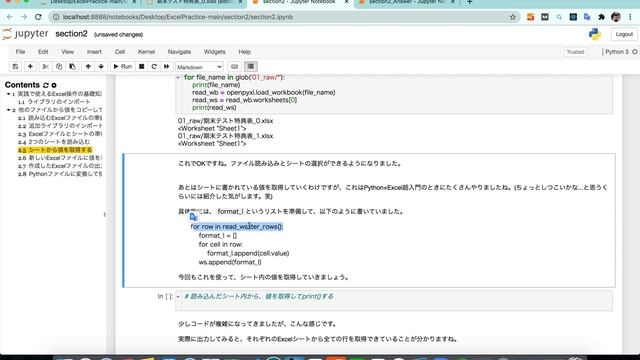640x360 pixels.
Task: Bookmark this page with the star icon
Action: (x=513, y=17)
